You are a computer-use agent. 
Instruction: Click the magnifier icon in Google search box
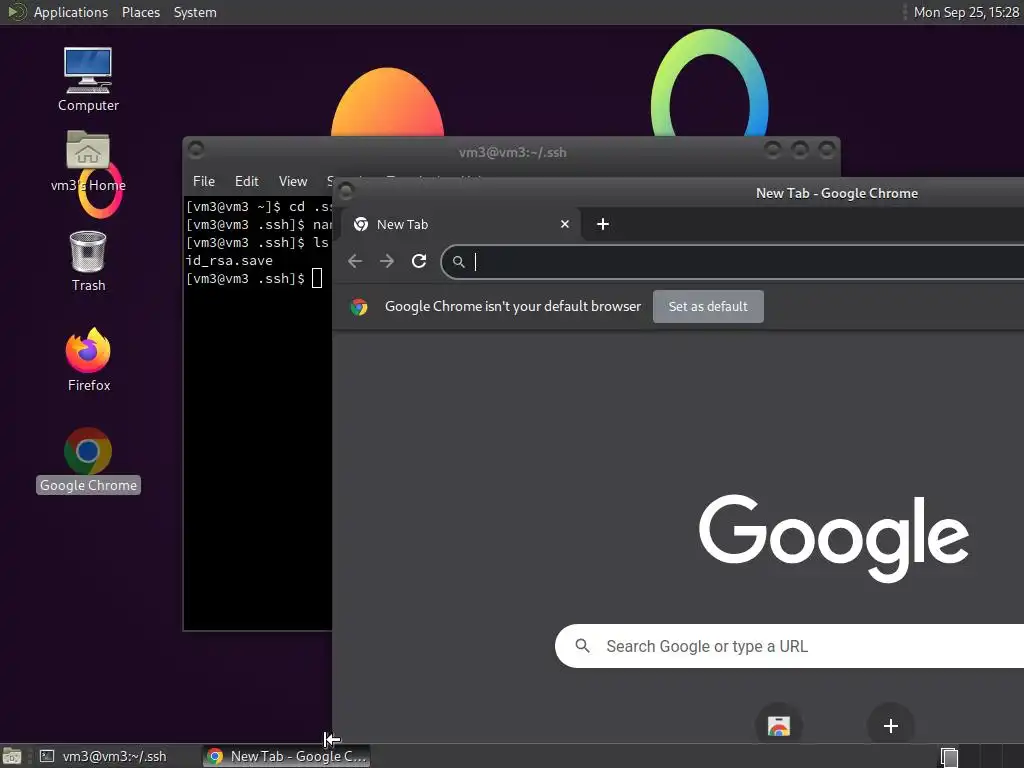[583, 646]
